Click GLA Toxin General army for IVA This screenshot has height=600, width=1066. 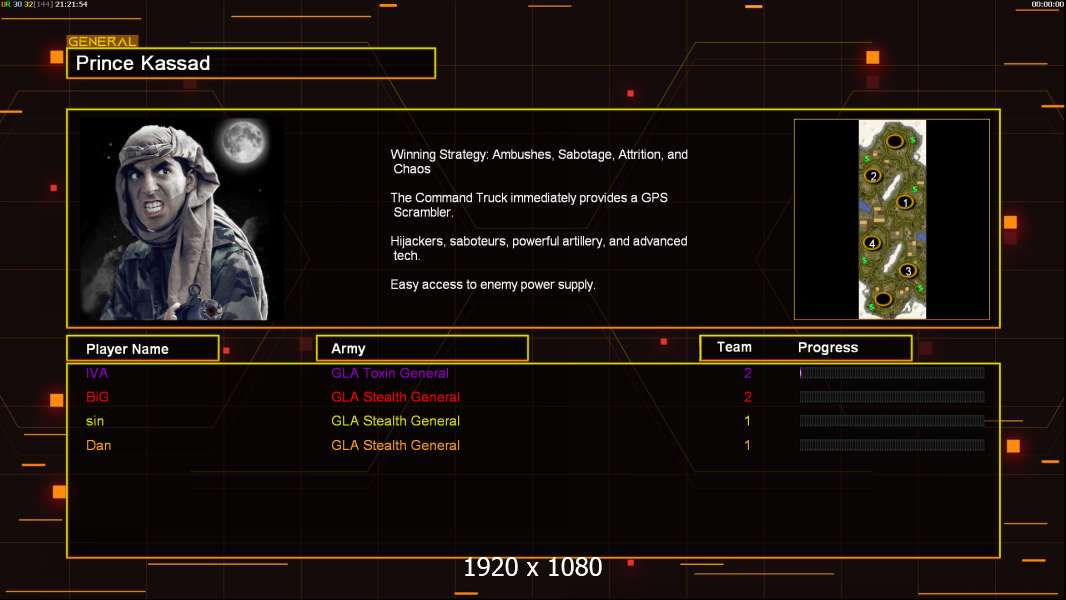tap(390, 373)
